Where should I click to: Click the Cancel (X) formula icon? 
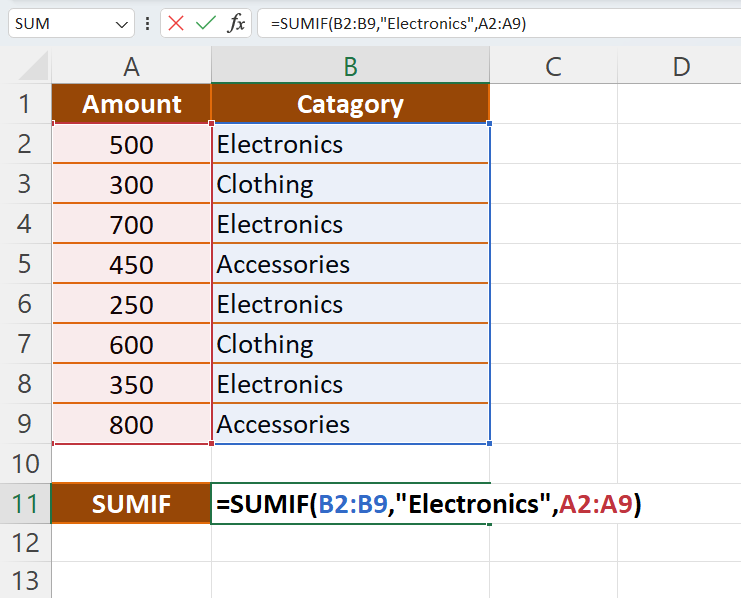coord(177,24)
